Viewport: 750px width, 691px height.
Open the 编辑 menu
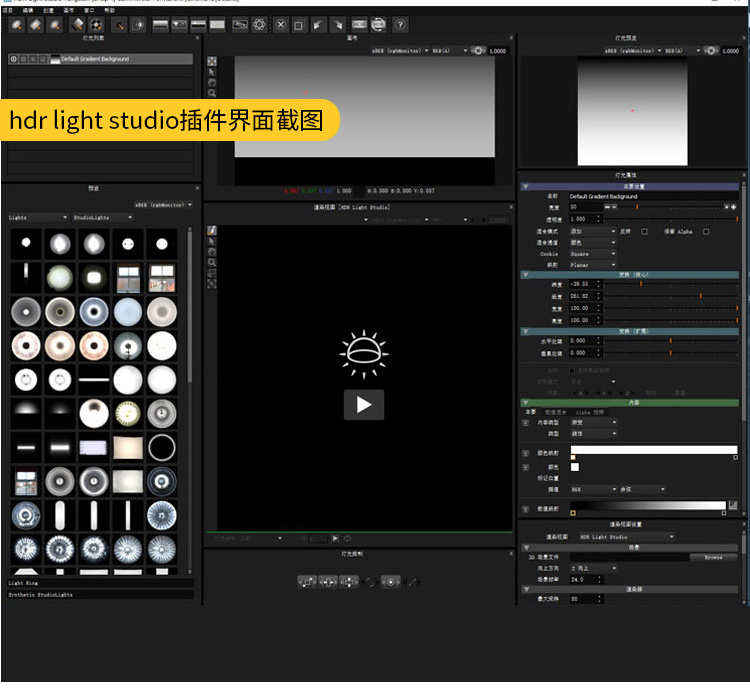click(28, 10)
